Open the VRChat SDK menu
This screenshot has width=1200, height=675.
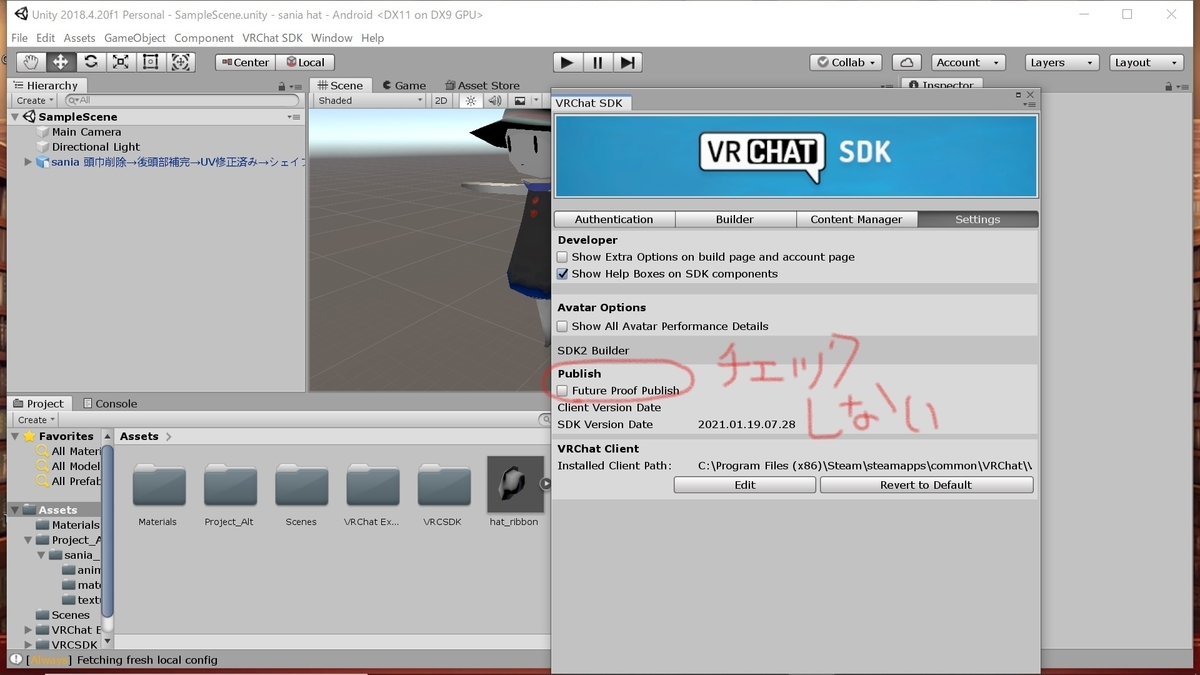[x=272, y=38]
